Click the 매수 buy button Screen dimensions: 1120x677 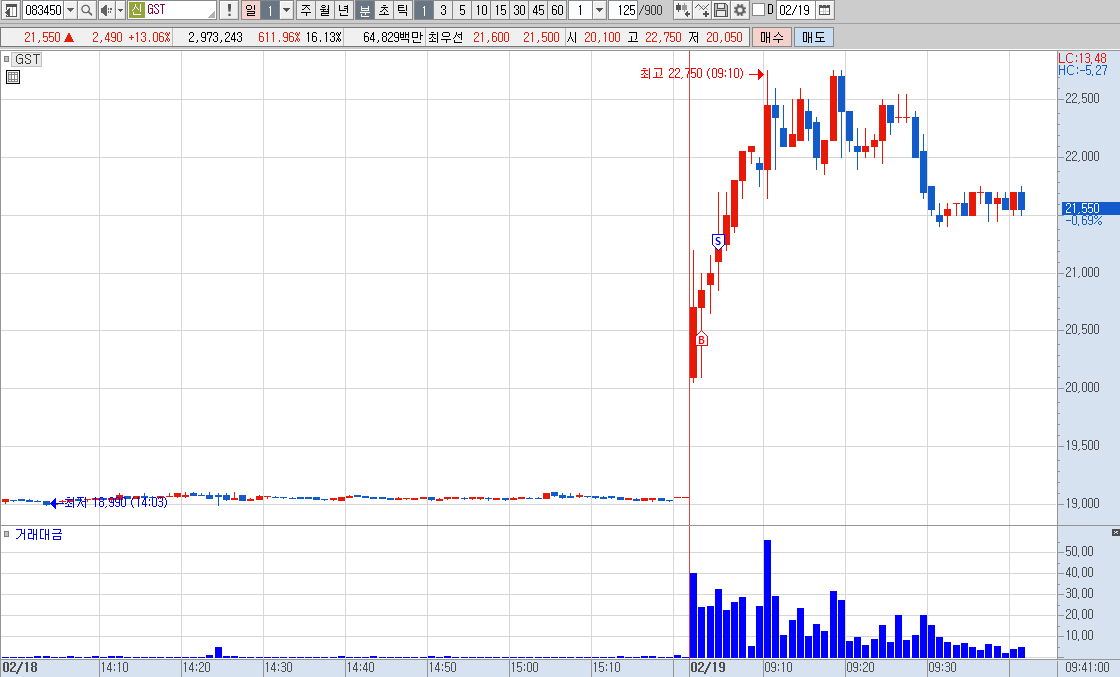pyautogui.click(x=771, y=37)
